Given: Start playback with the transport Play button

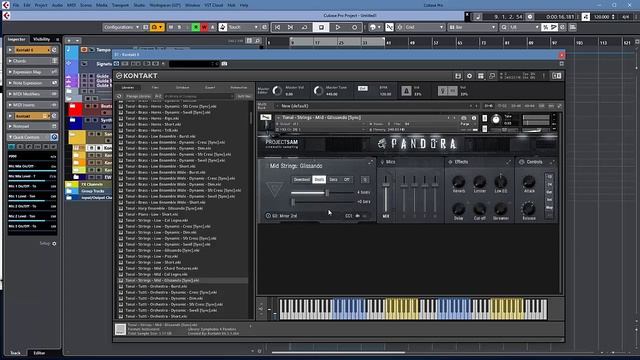Looking at the screenshot, I should 338,27.
